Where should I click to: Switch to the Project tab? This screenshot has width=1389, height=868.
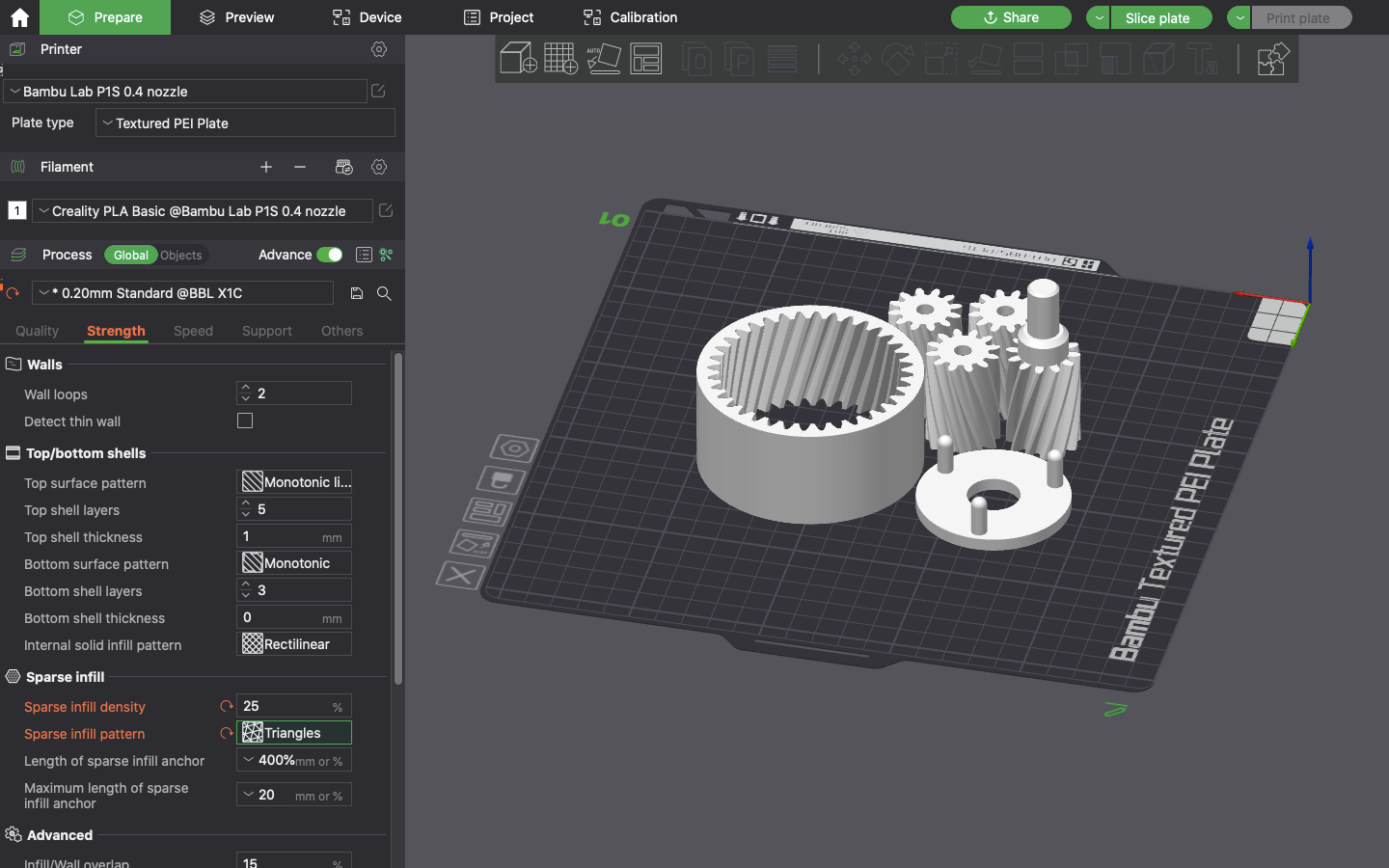pos(499,17)
